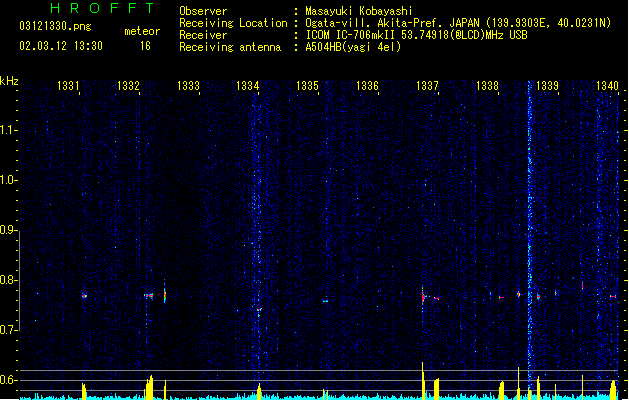Click the ICOM IC-706mkII receiver text
The image size is (629, 400).
click(350, 35)
